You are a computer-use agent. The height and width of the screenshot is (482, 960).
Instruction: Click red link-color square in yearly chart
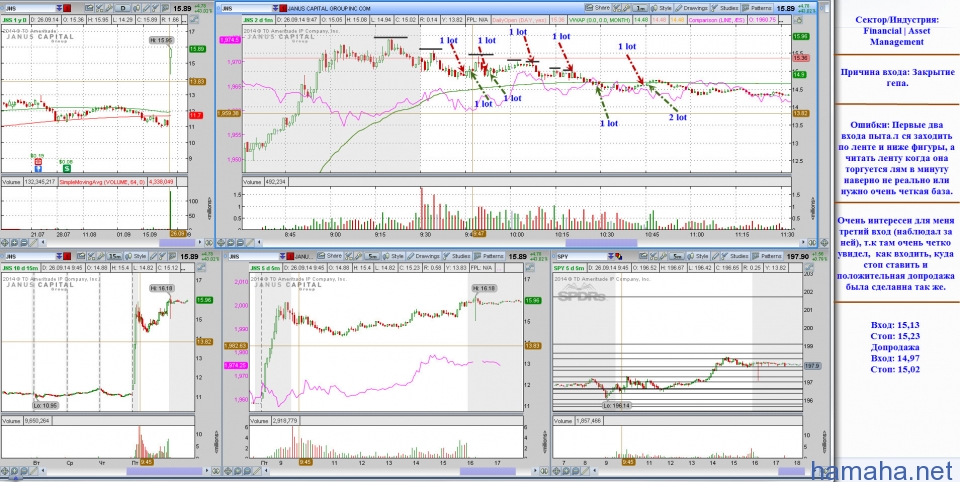point(67,8)
